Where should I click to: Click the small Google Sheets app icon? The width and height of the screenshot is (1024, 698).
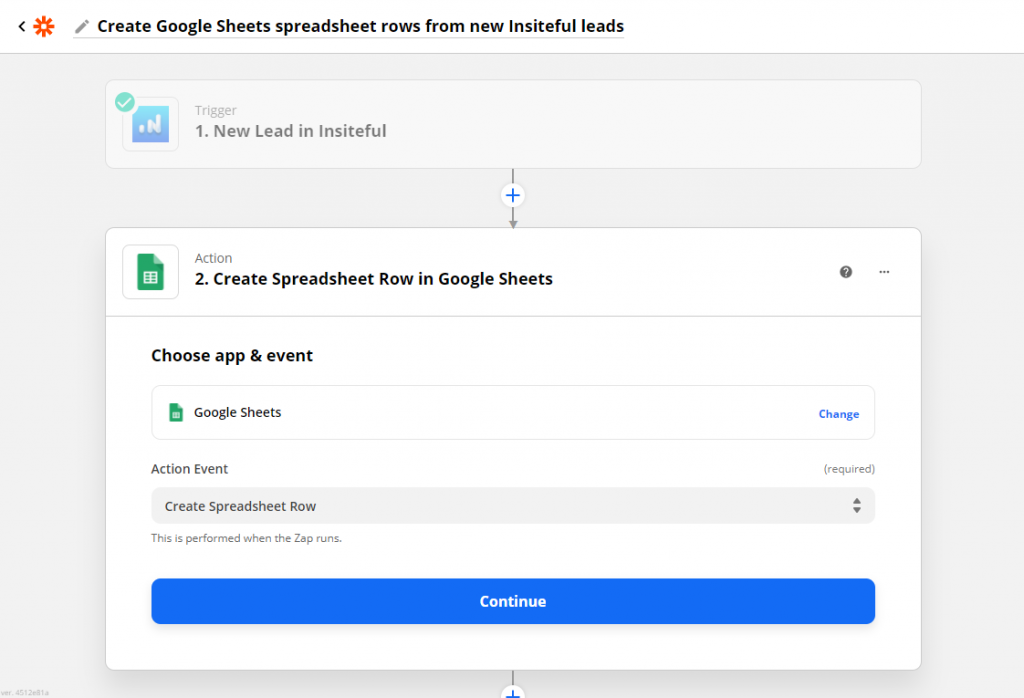click(x=176, y=413)
